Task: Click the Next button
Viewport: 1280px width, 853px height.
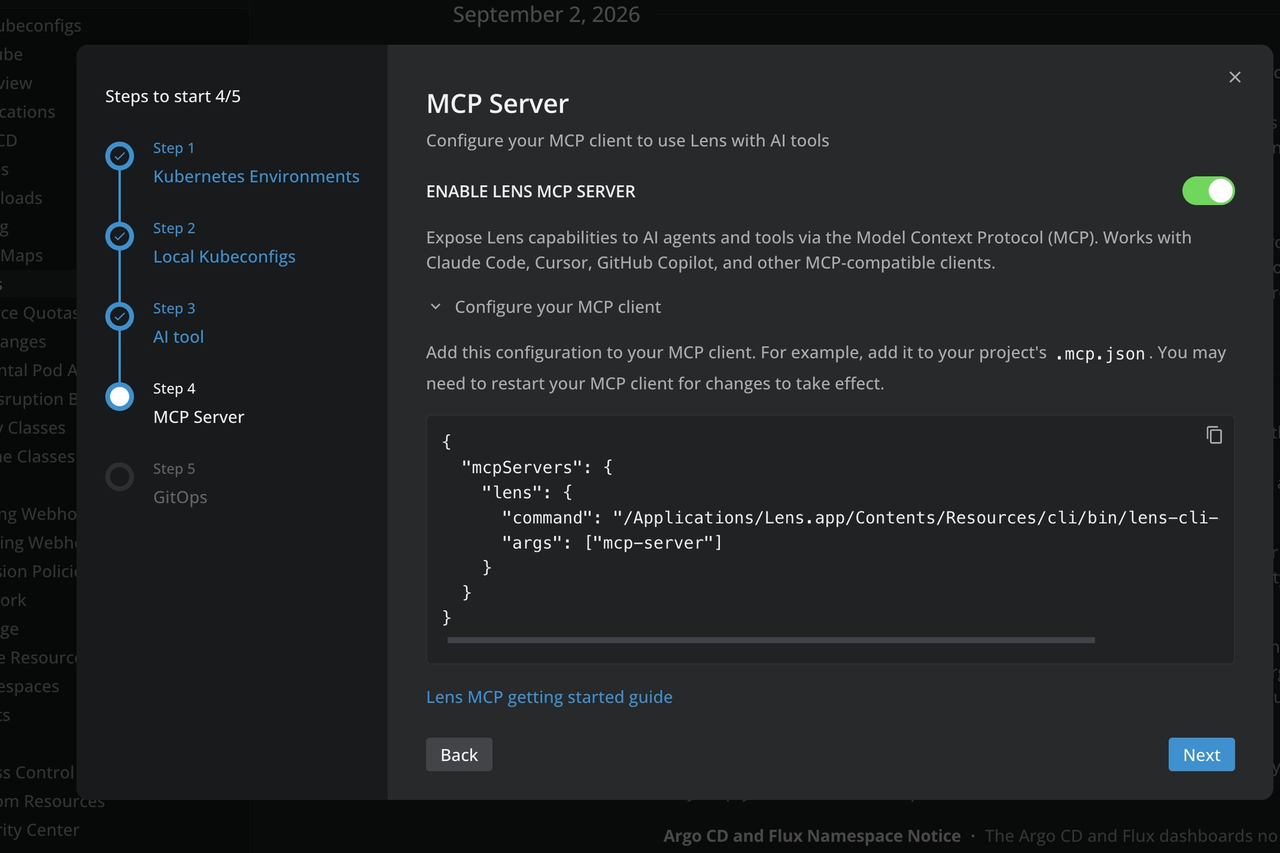Action: (1201, 755)
